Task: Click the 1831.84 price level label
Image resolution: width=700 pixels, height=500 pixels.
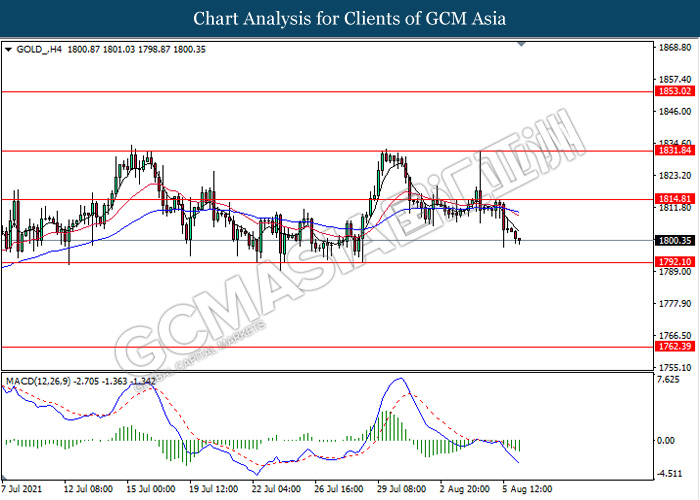Action: pos(675,150)
